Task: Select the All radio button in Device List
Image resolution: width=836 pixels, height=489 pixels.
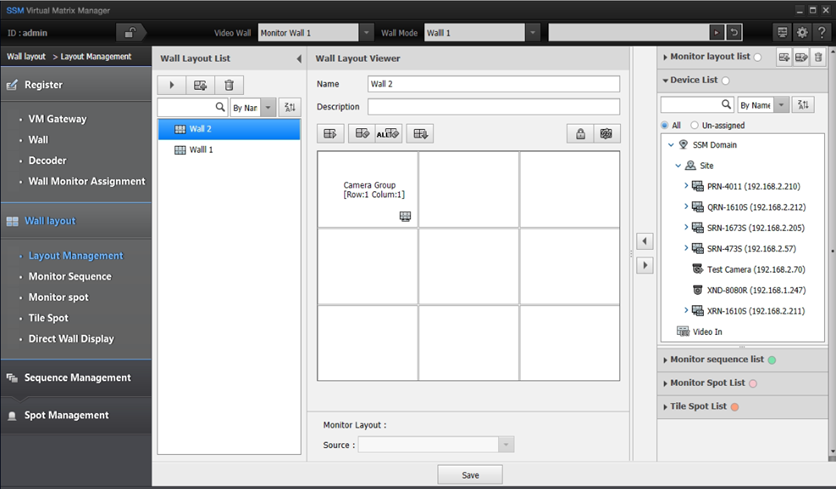Action: point(664,125)
